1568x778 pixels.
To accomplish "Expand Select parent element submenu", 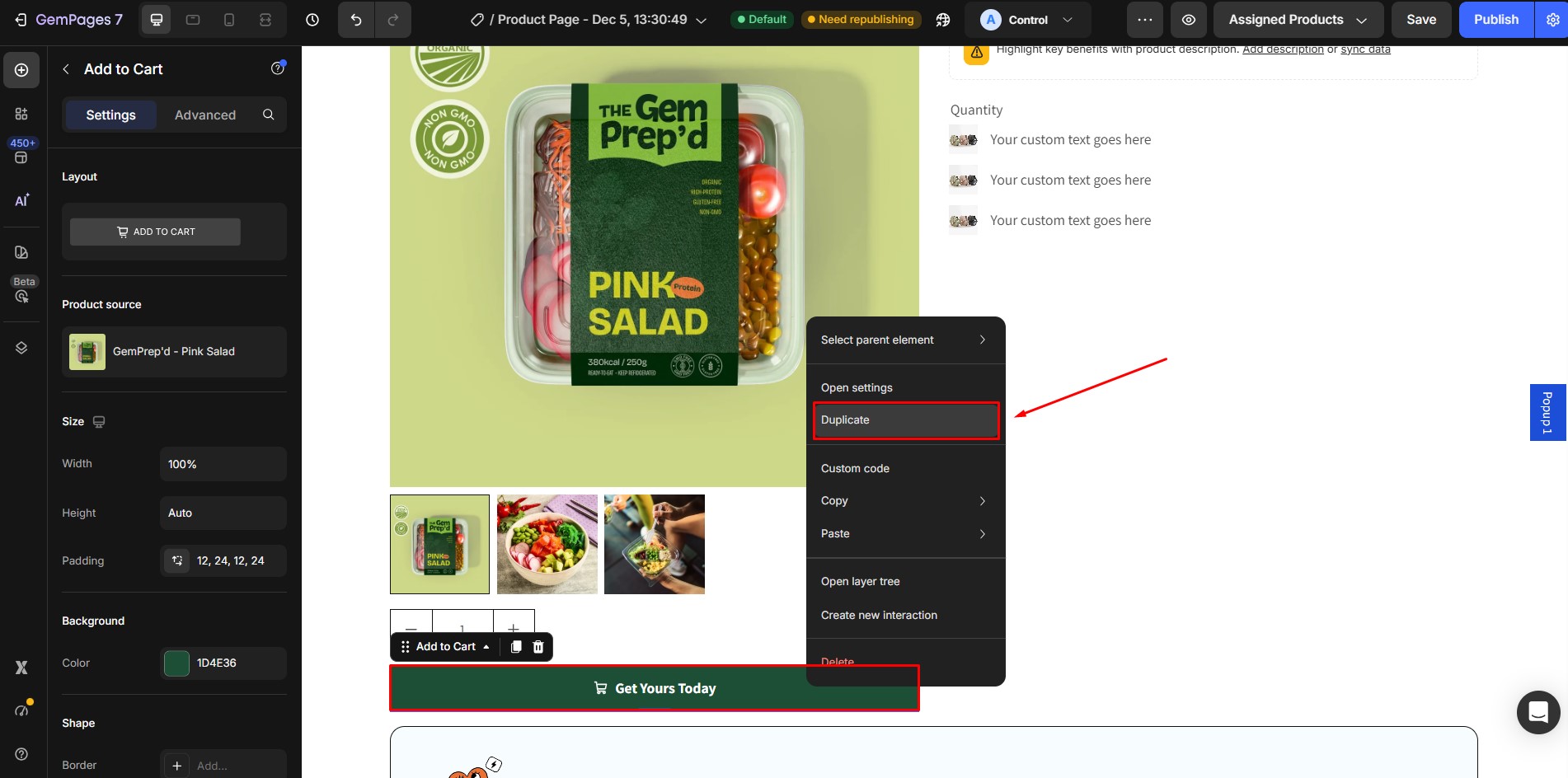I will [x=905, y=340].
